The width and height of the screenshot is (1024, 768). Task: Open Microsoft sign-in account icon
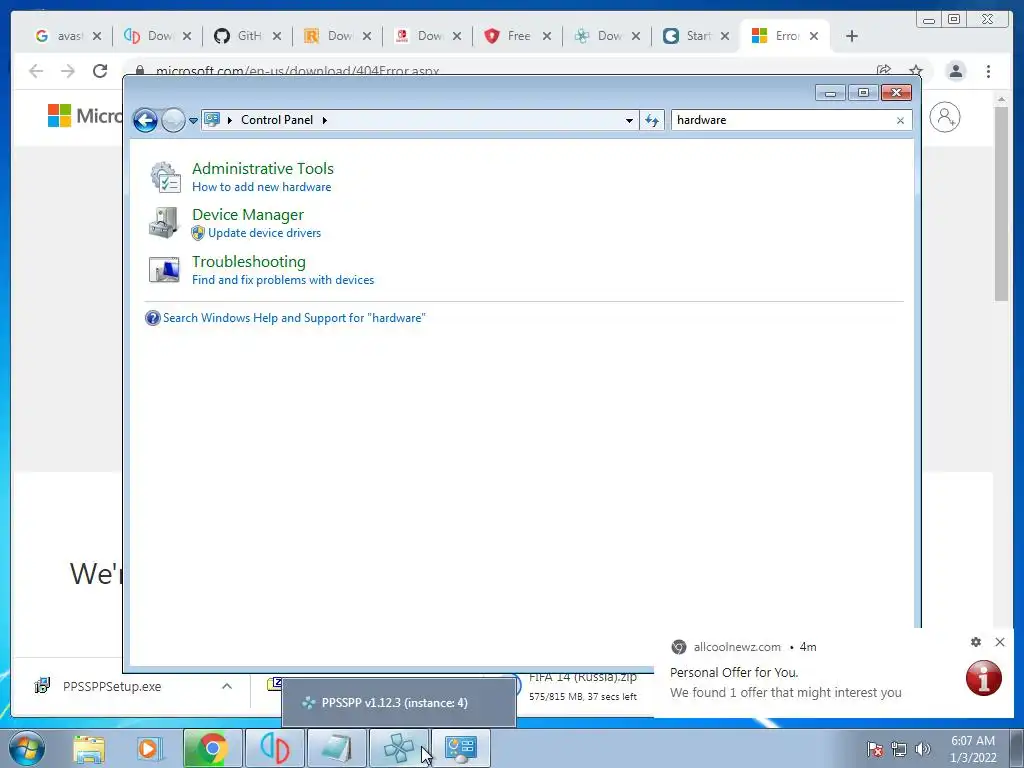point(945,117)
